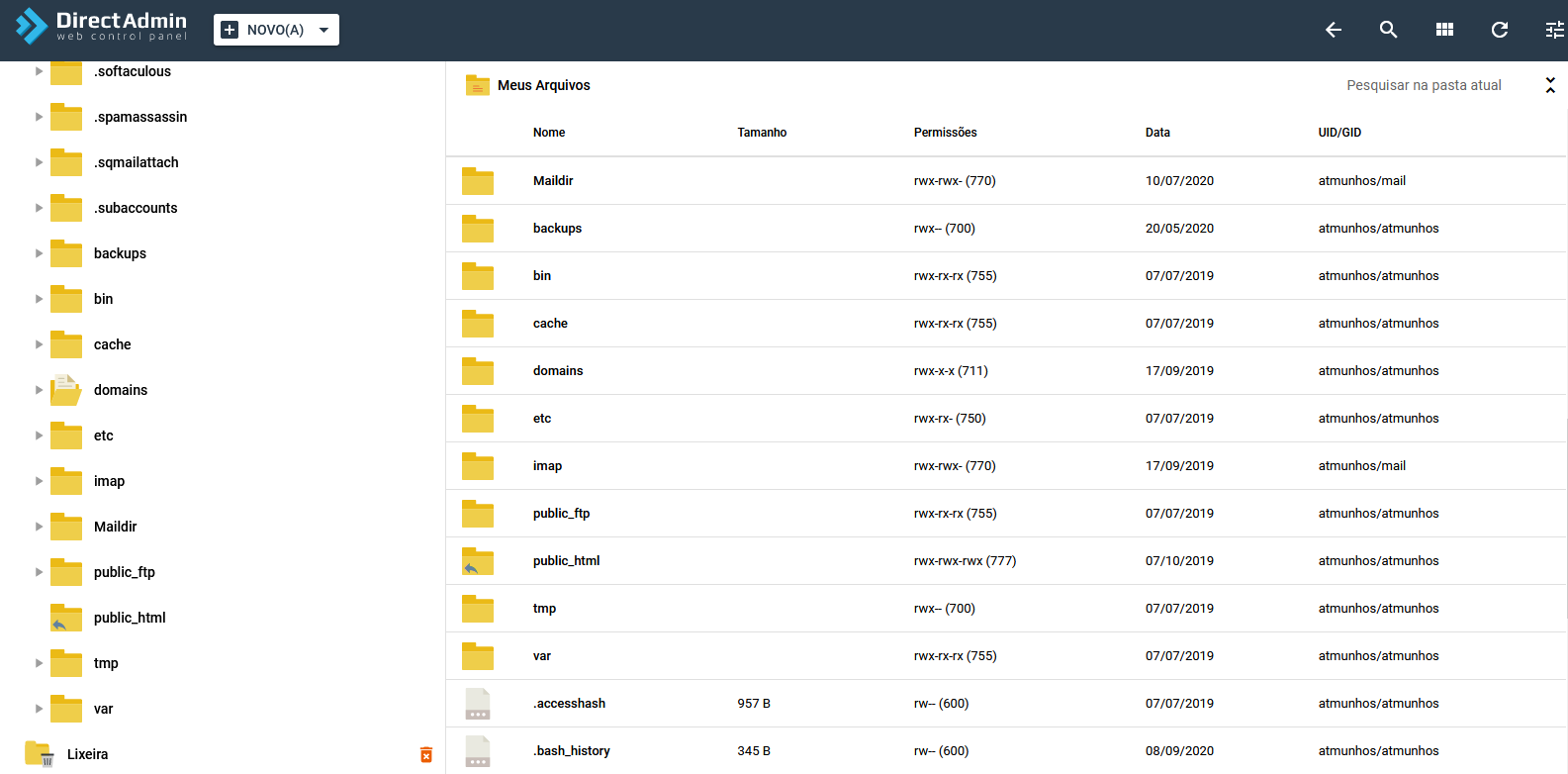The height and width of the screenshot is (774, 1568).
Task: Select the .accesshash file name
Action: tap(569, 703)
